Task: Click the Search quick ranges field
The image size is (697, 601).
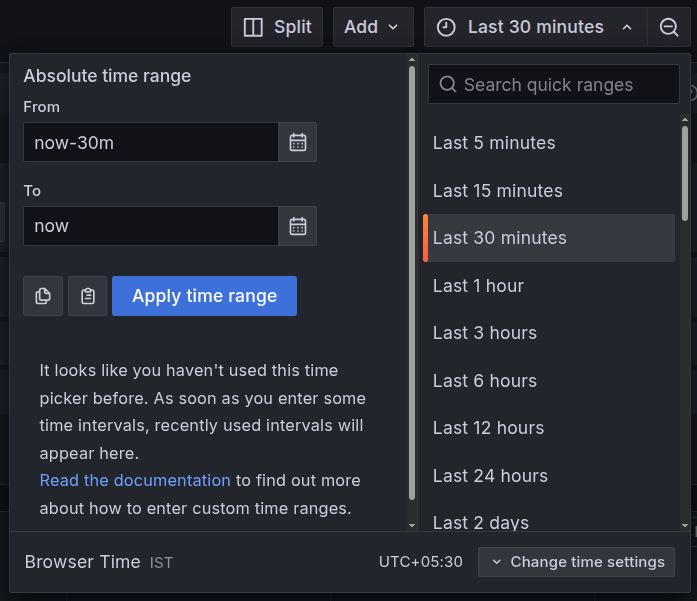Action: (554, 85)
